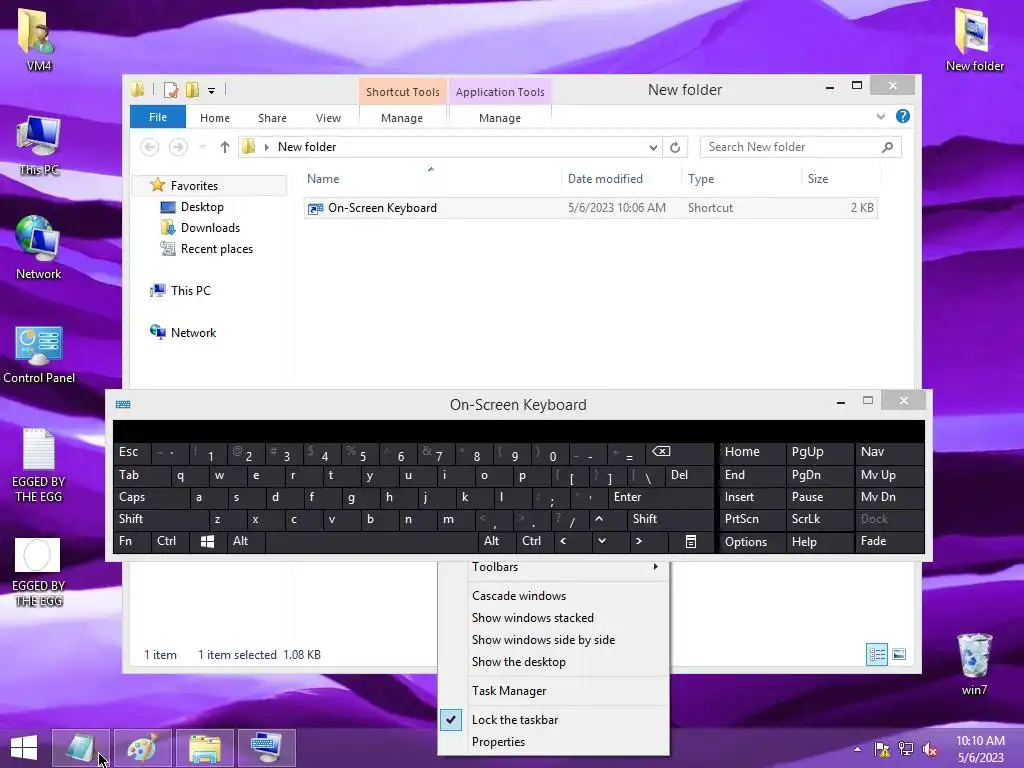Screen dimensions: 1024x768
Task: Open the Windows Start button
Action: click(24, 748)
